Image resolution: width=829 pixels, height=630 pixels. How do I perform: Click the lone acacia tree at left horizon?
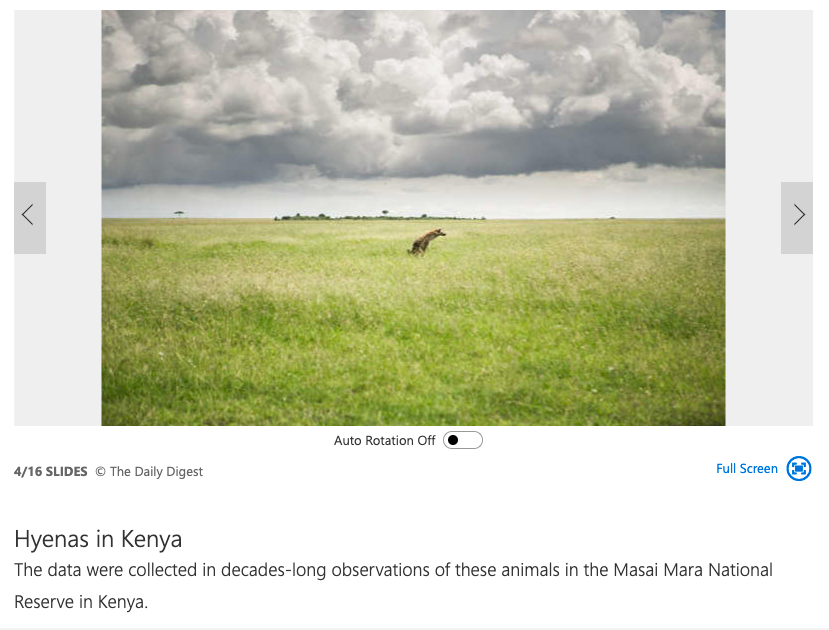point(179,214)
